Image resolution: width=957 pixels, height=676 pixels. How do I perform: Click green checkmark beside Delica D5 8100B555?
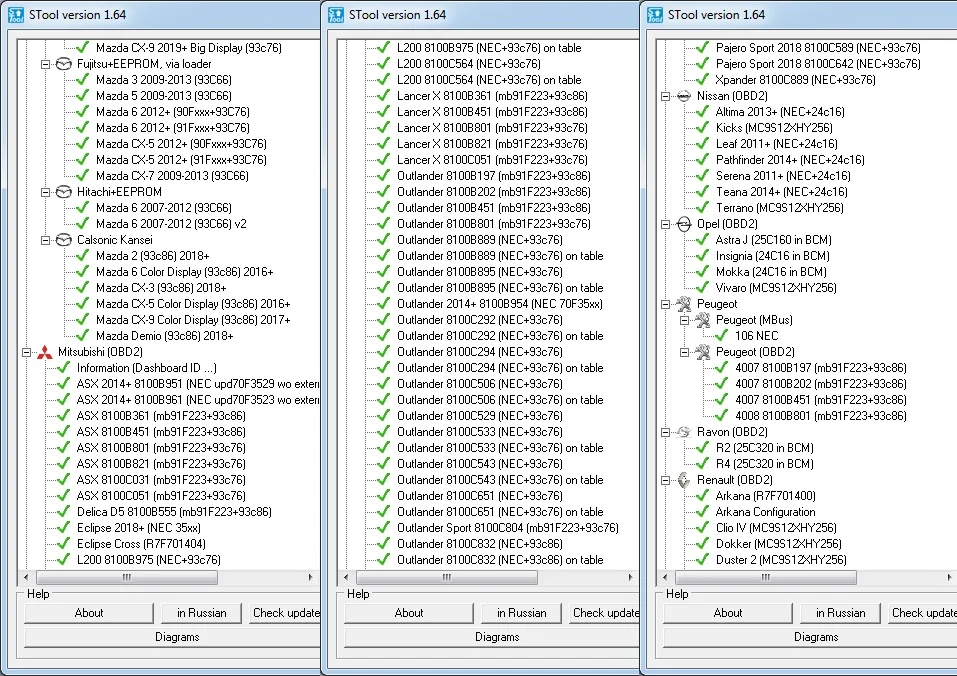[63, 512]
